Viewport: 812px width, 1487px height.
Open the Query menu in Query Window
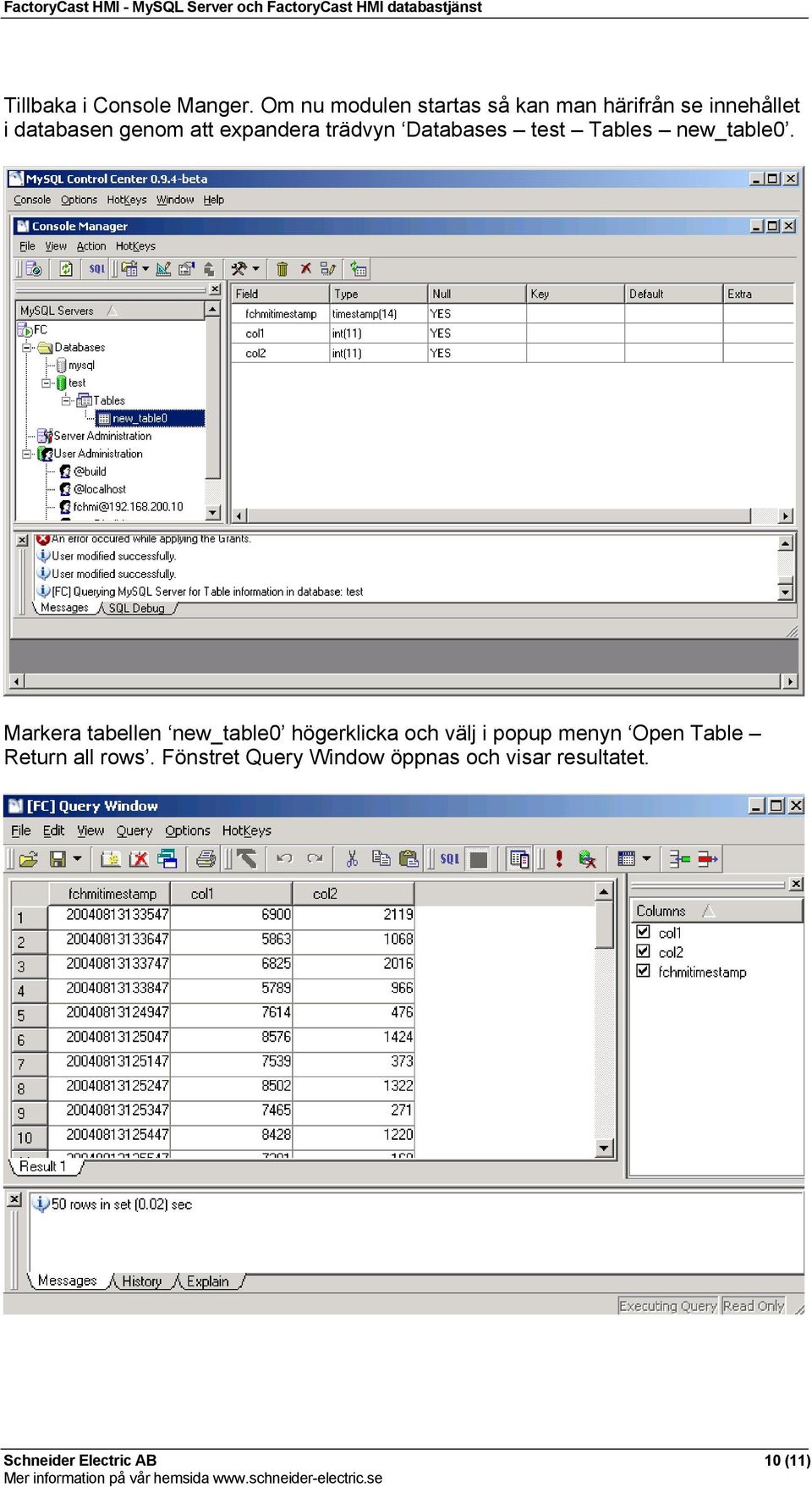point(134,831)
